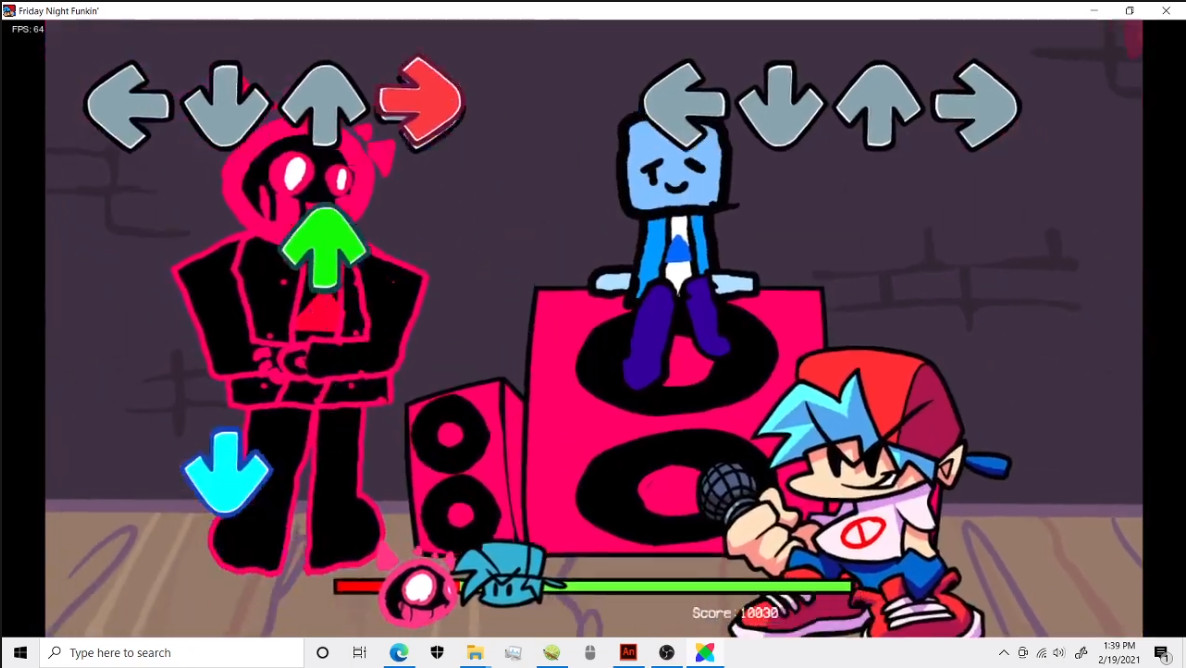The width and height of the screenshot is (1186, 668).
Task: Click the Friday Night Funkin' title bar icon
Action: point(9,11)
